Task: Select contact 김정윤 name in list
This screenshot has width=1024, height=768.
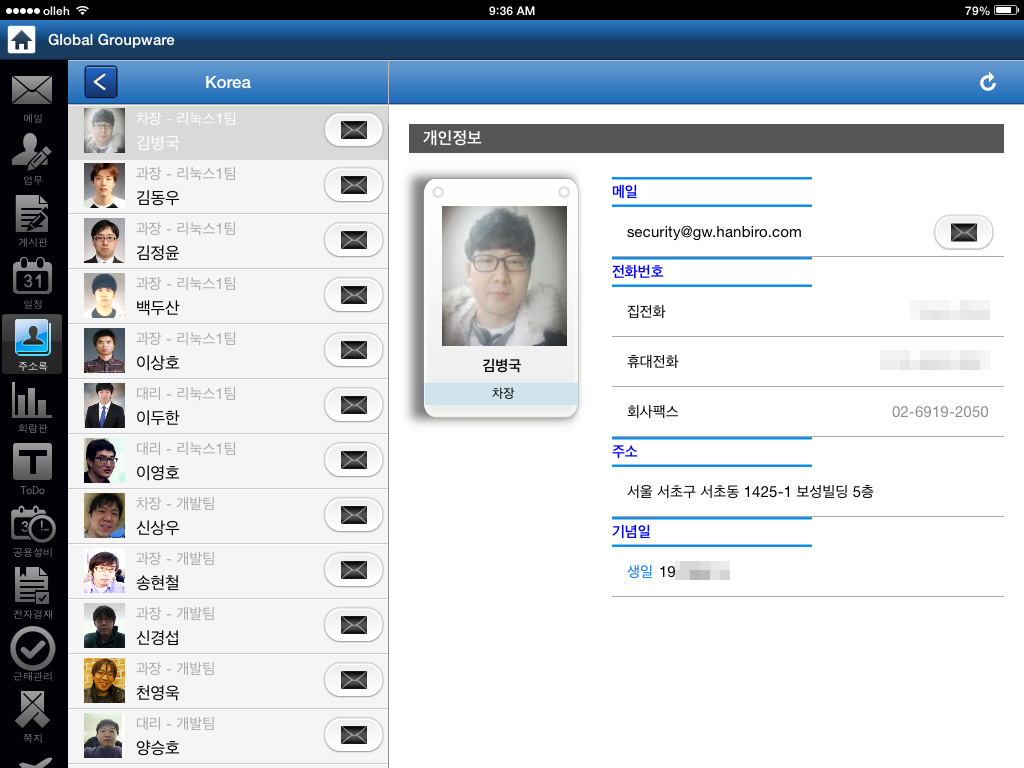Action: click(x=157, y=252)
